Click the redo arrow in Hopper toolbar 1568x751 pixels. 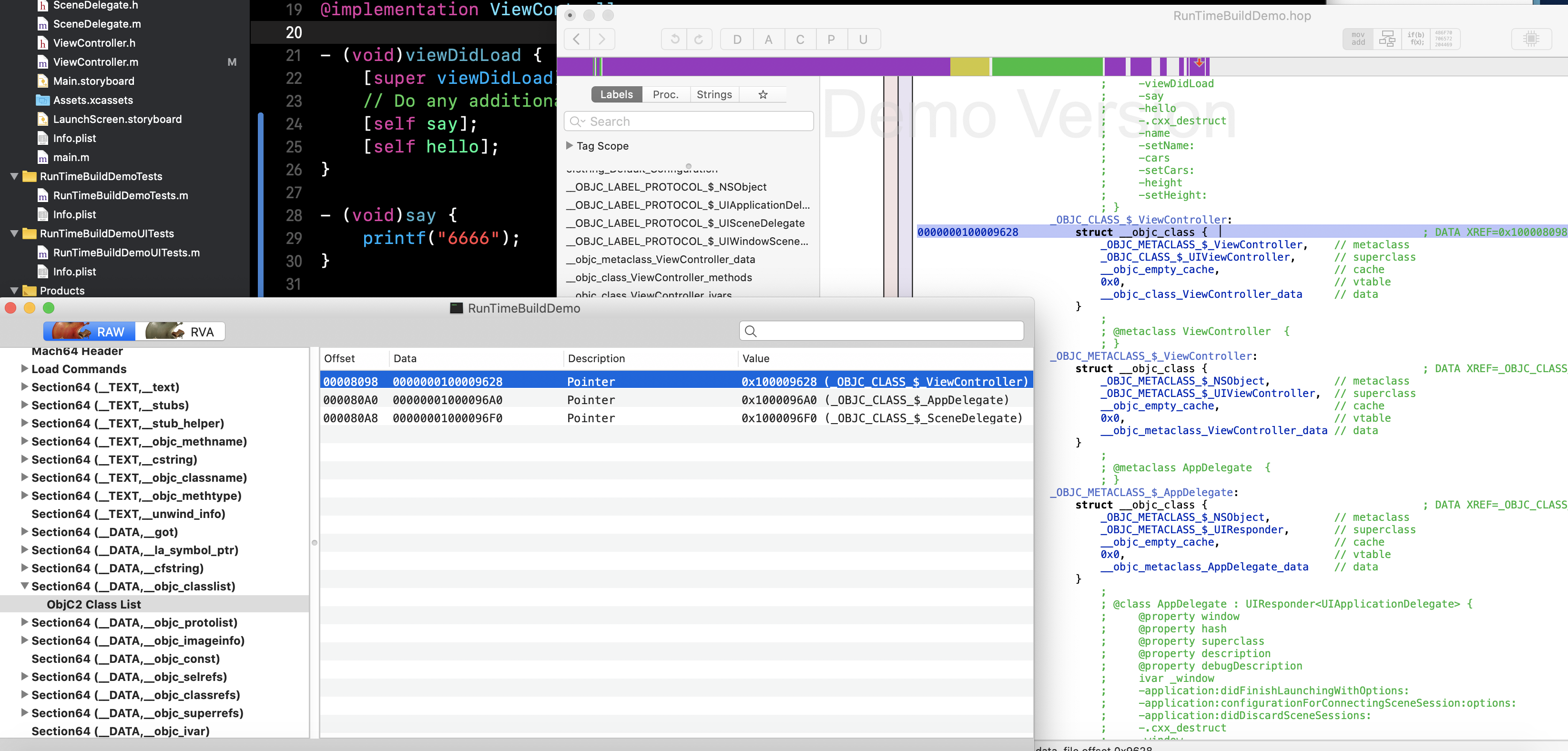[x=699, y=40]
